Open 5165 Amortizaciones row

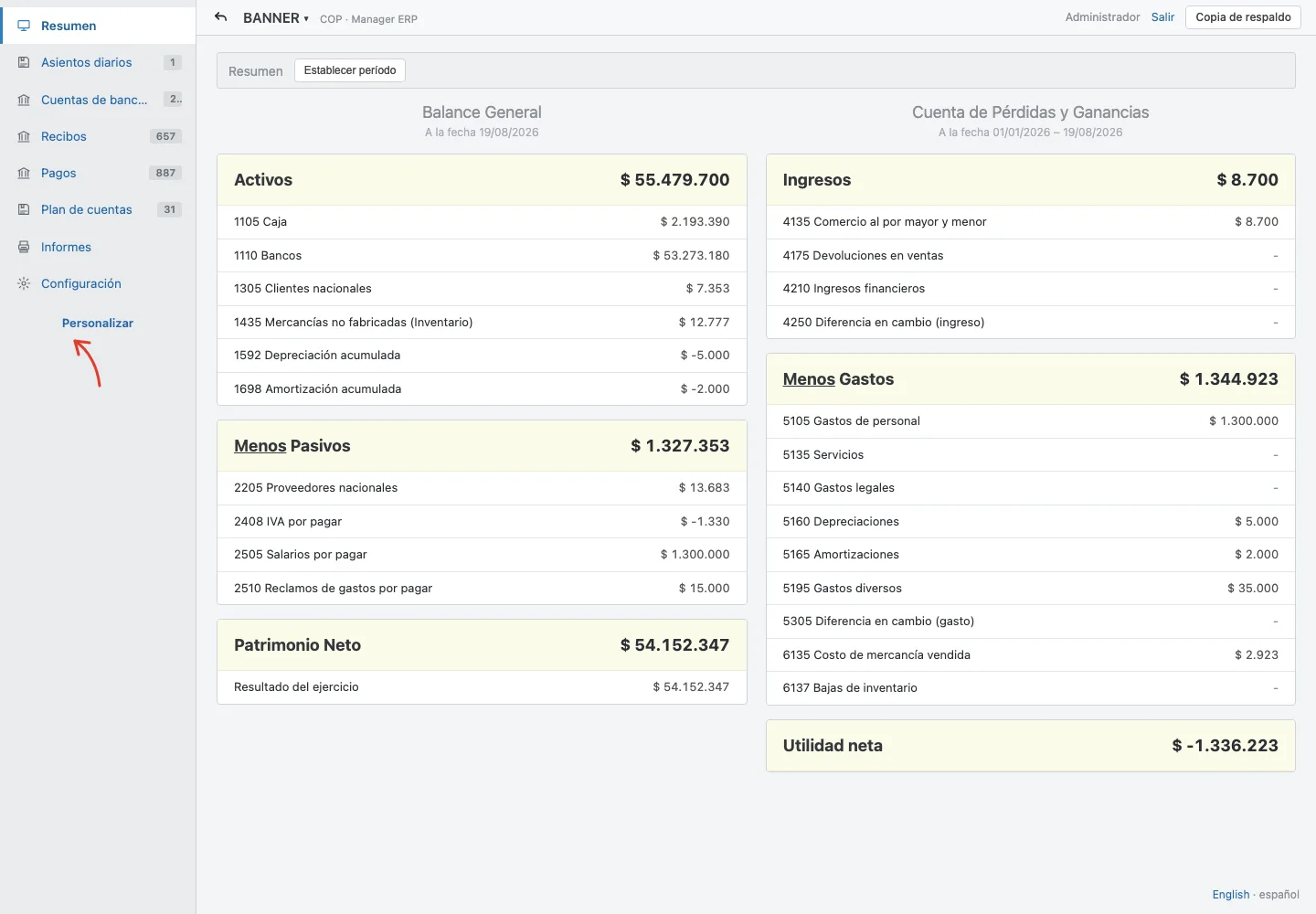pos(1030,555)
